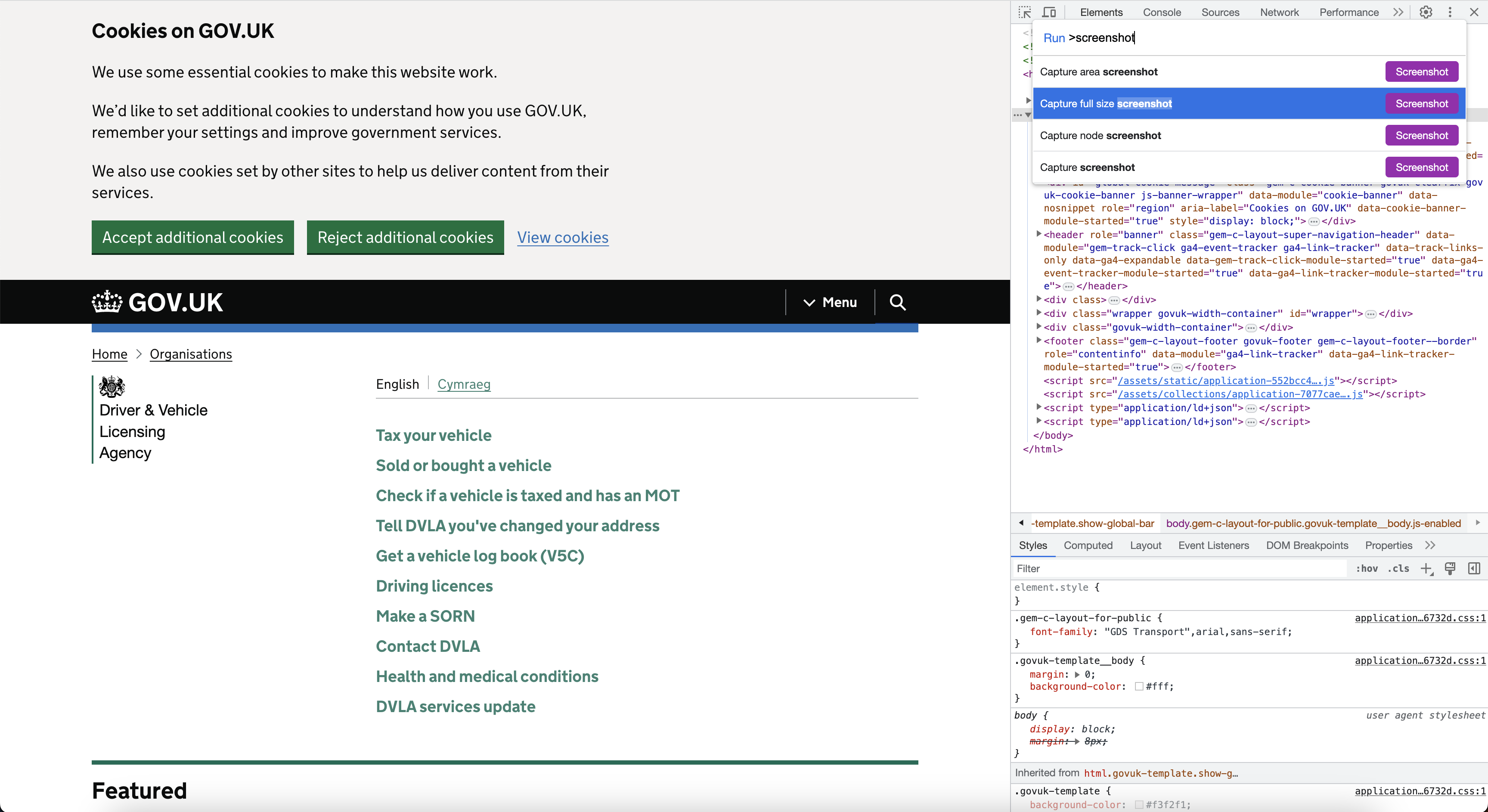Expand the collapsed header ellipsis badge
Image resolution: width=1488 pixels, height=812 pixels.
tap(1068, 286)
